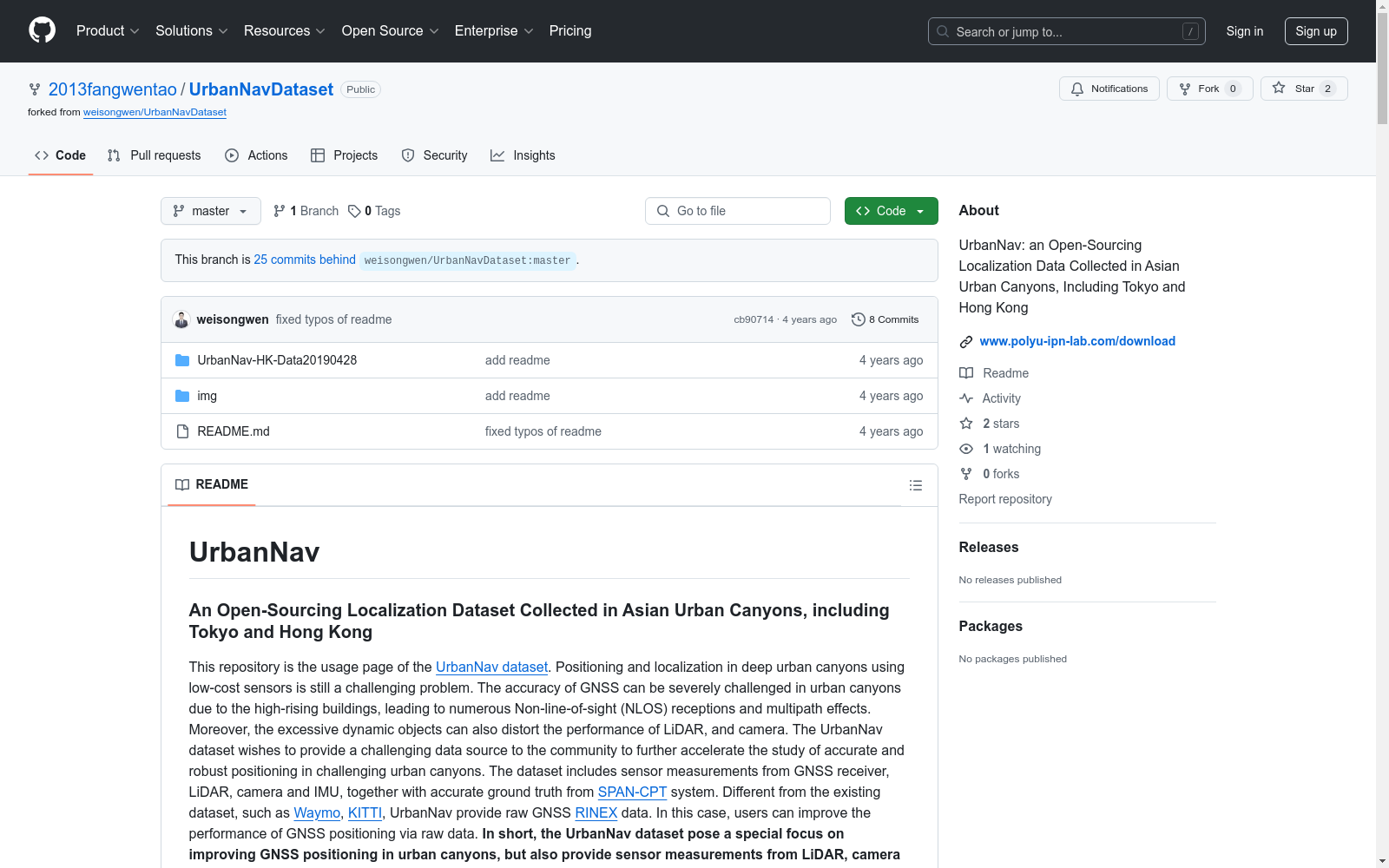Screen dimensions: 1389x868
Task: Open the 25 commits behind link
Action: point(305,260)
